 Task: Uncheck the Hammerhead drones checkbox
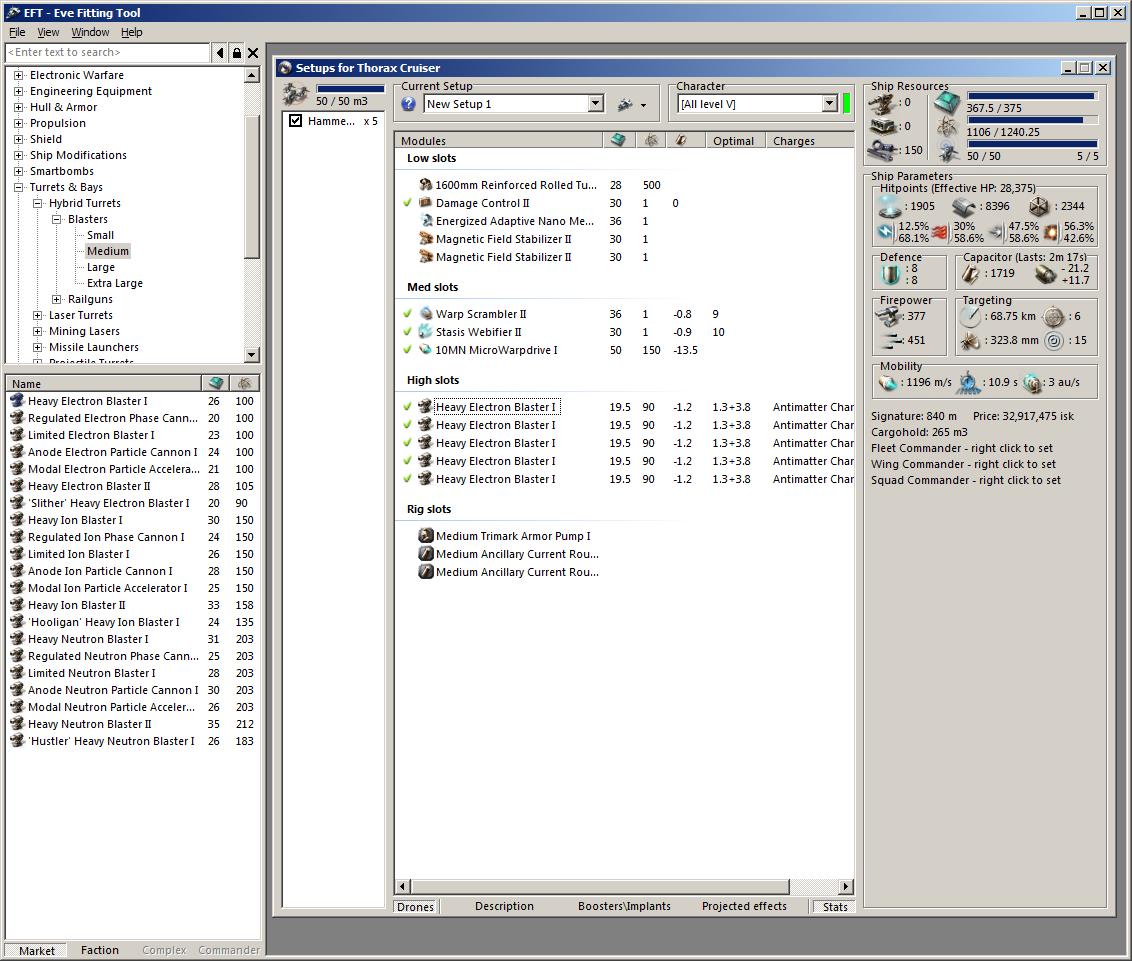click(295, 121)
